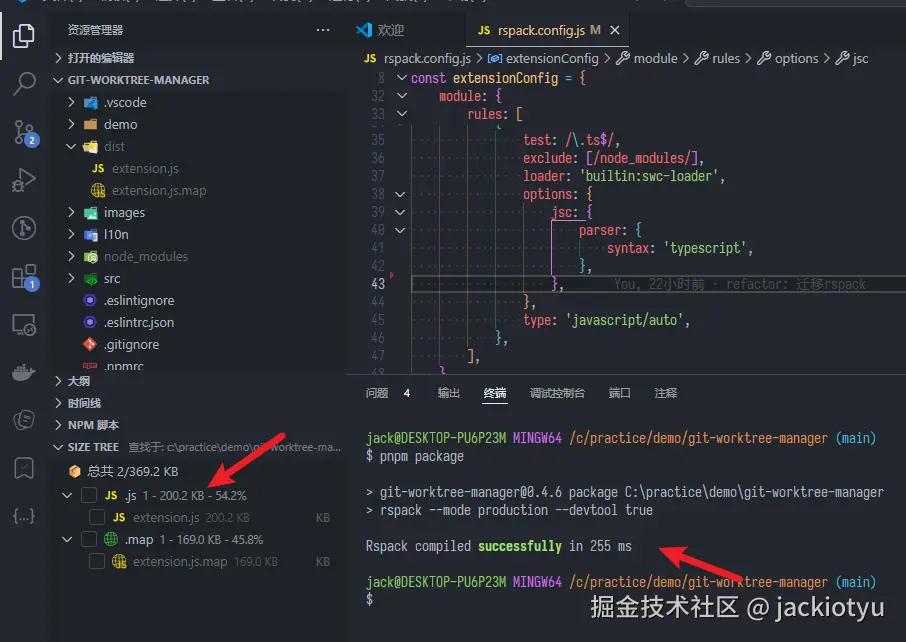Open the Docker view icon
This screenshot has height=642, width=906.
click(x=24, y=372)
